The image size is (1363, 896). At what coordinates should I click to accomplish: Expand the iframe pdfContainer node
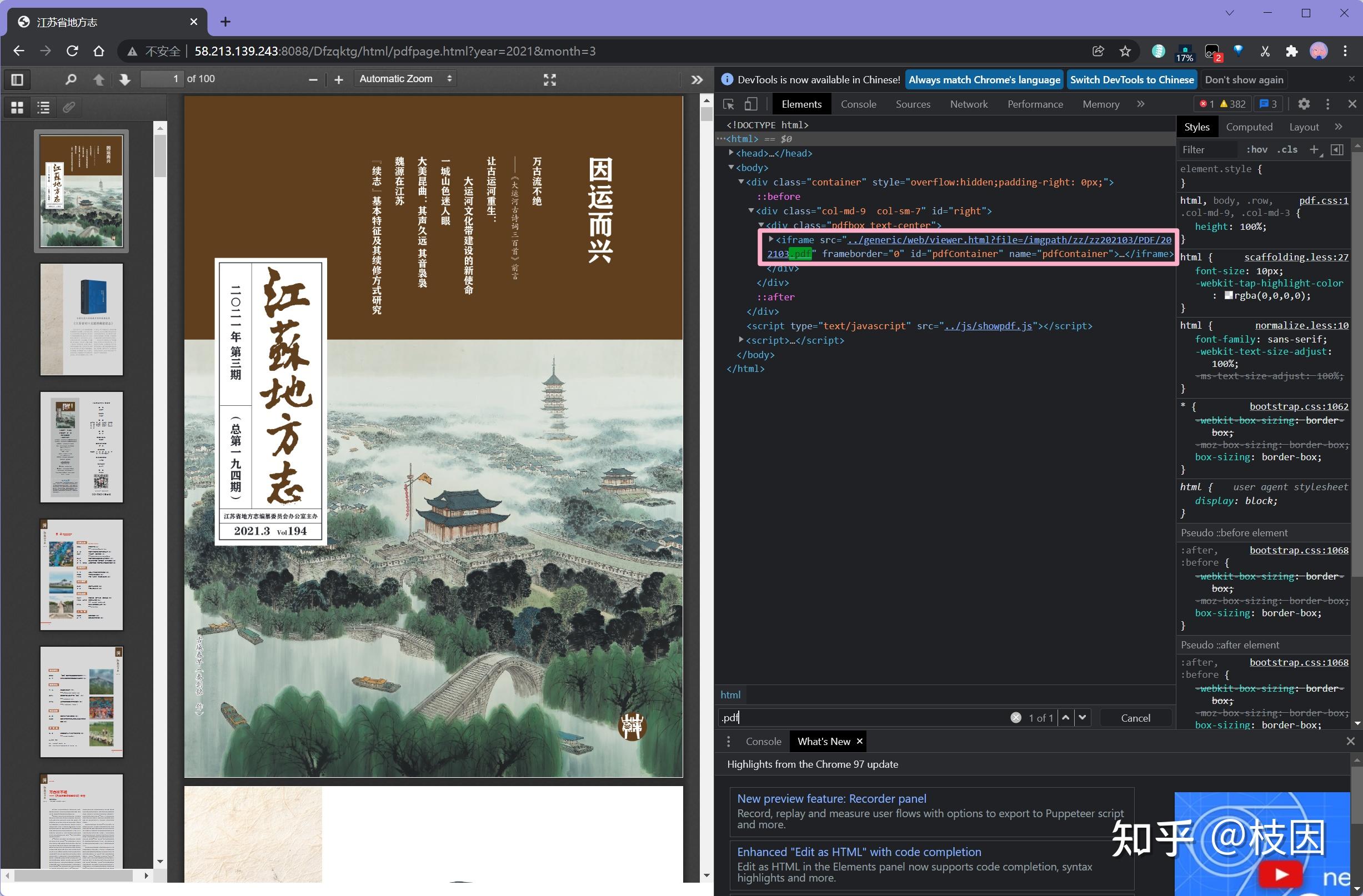coord(771,239)
